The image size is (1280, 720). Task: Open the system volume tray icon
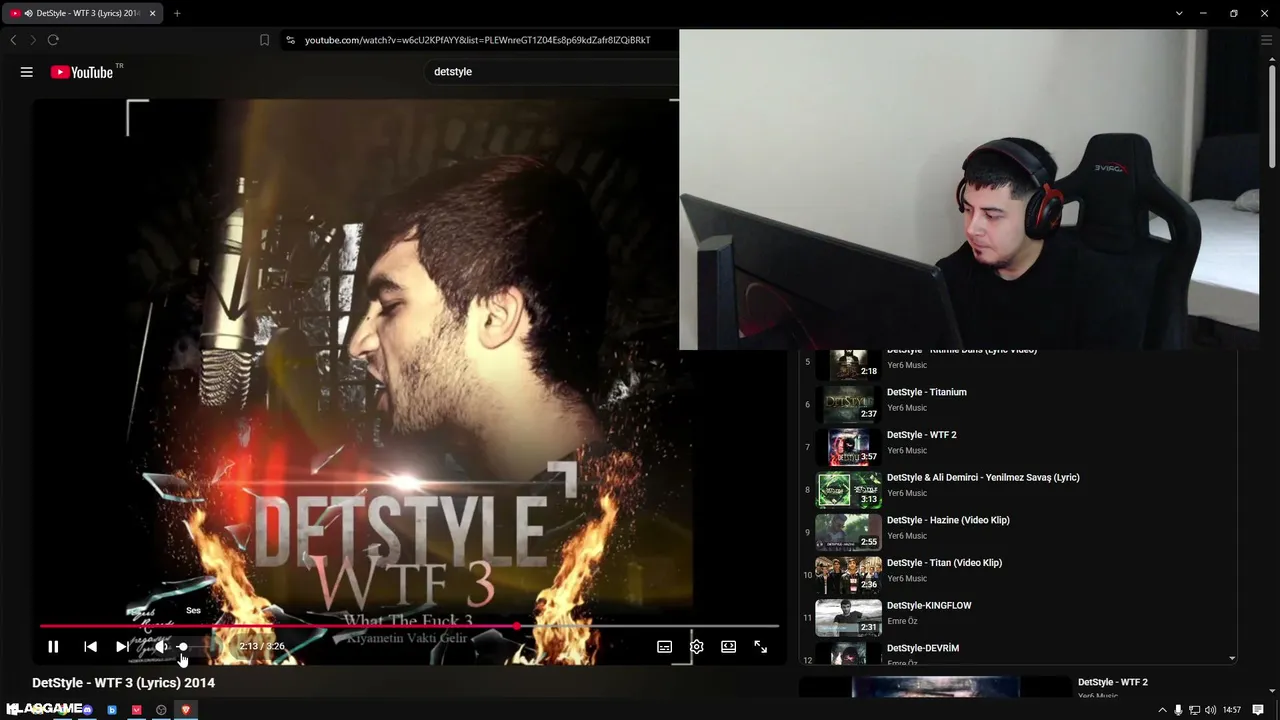pos(1211,710)
